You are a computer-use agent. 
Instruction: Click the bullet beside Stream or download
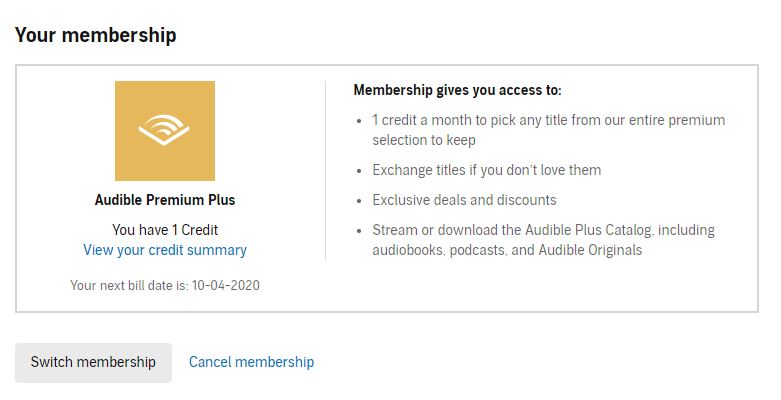click(x=360, y=231)
